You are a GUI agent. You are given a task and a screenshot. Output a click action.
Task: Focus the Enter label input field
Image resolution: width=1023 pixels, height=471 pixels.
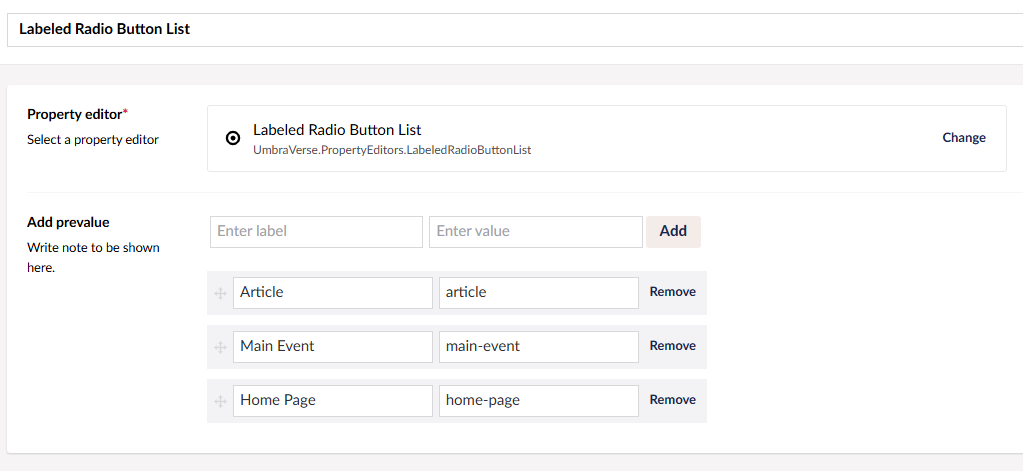point(316,232)
